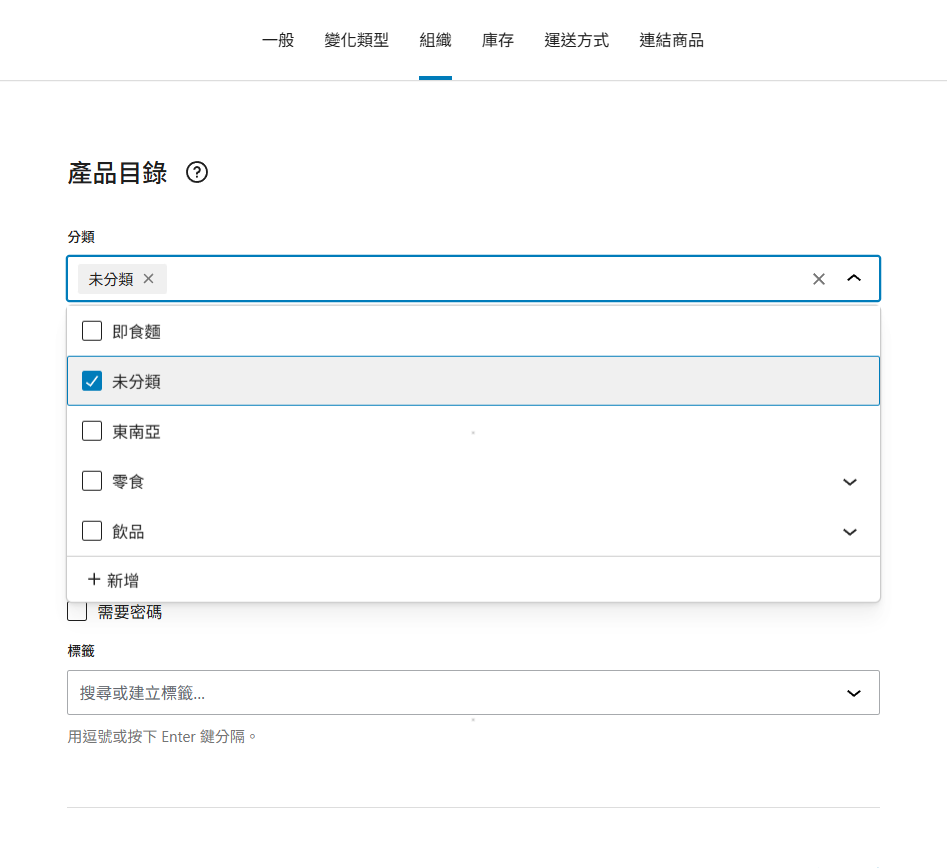Remove the 未分類 chip from category field
This screenshot has height=868, width=947.
click(149, 279)
